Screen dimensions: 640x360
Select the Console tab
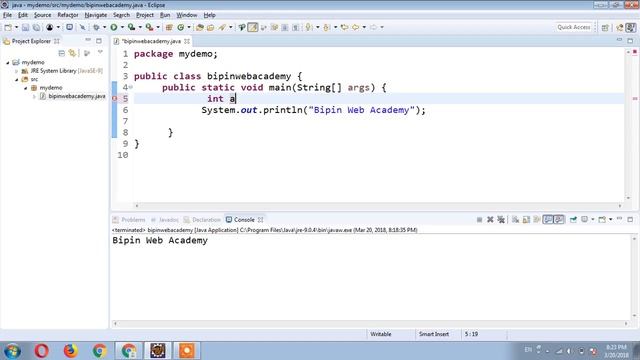244,220
